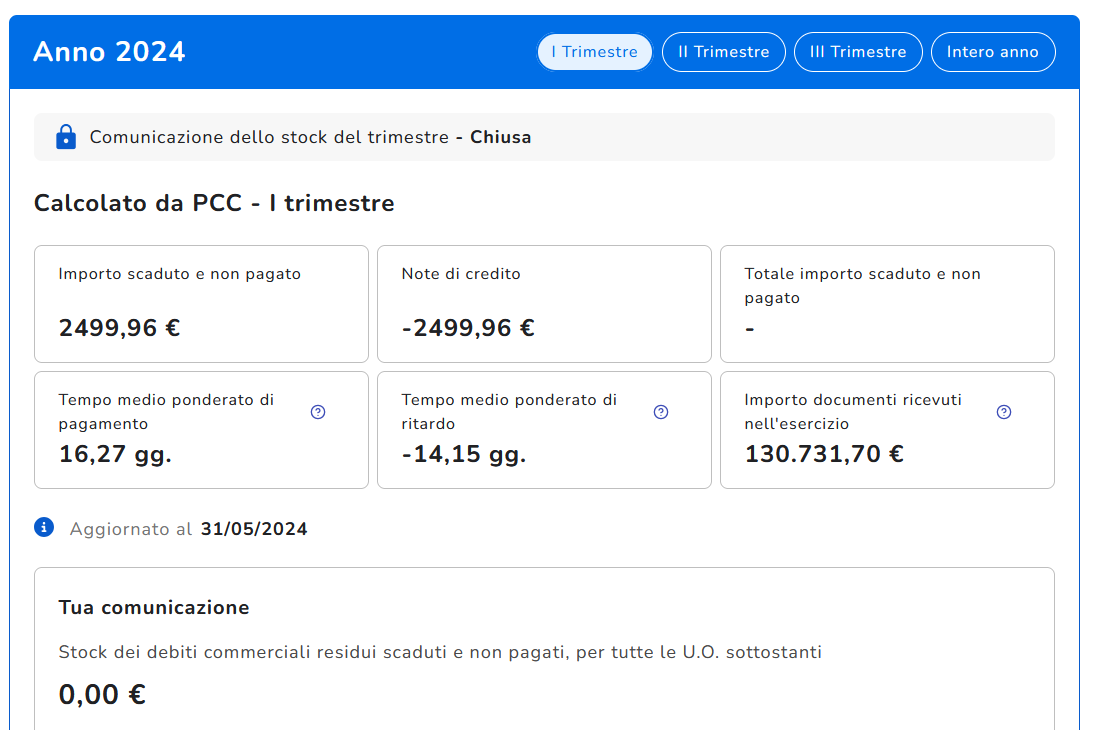Click the update date 31/05/2024
This screenshot has width=1101, height=730.
(254, 529)
